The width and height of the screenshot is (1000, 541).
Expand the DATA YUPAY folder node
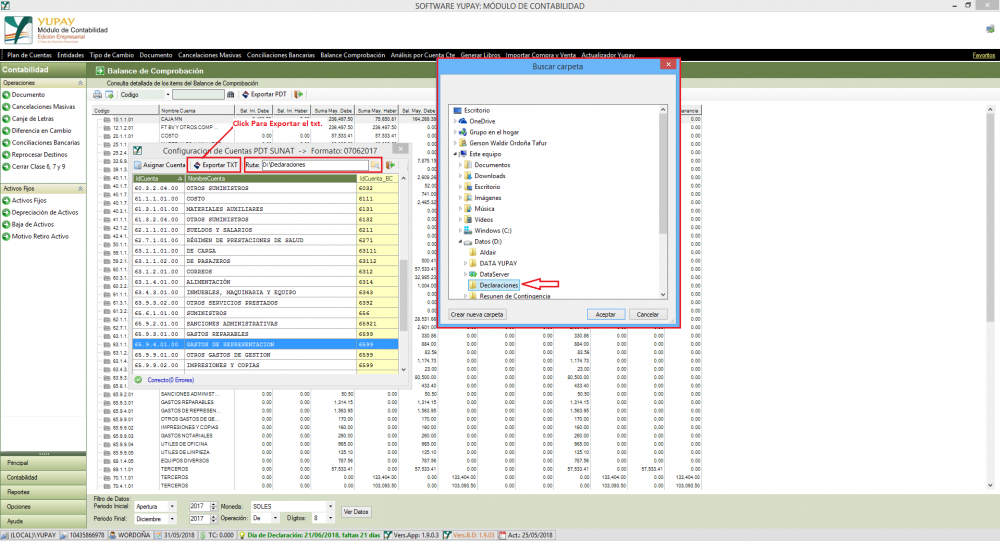(466, 263)
